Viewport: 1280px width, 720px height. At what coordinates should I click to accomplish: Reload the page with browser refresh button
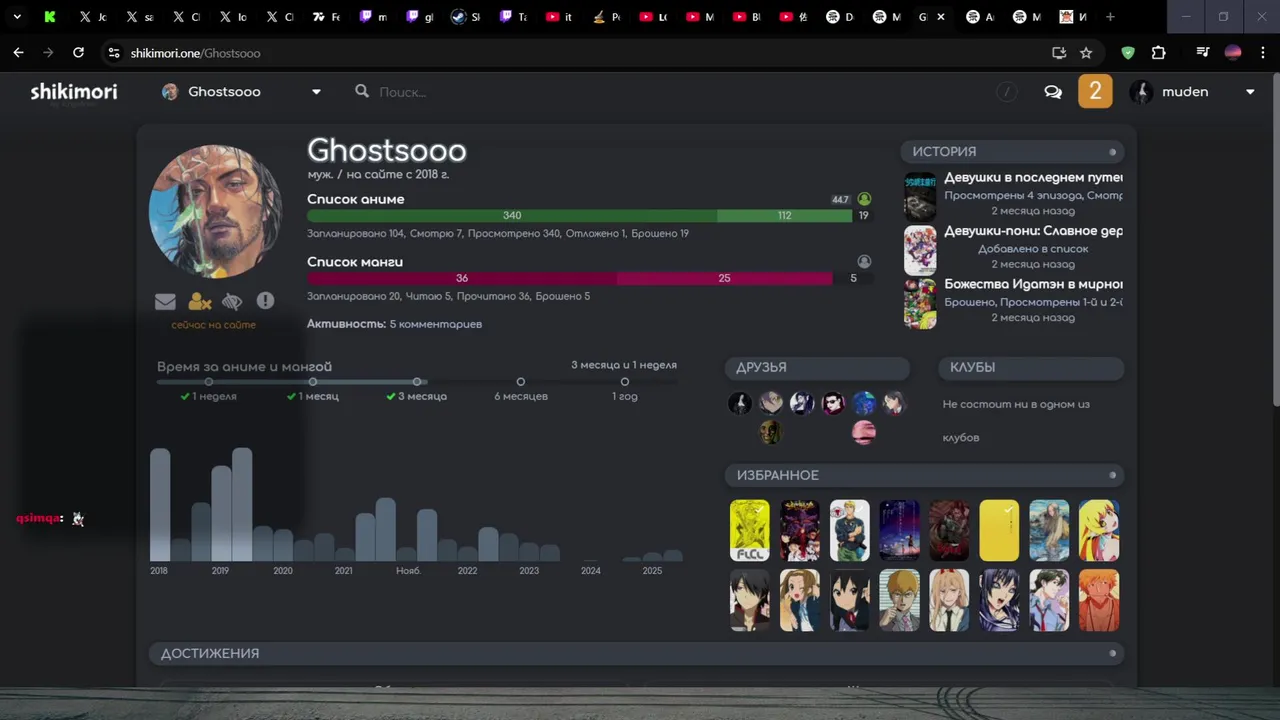click(78, 53)
